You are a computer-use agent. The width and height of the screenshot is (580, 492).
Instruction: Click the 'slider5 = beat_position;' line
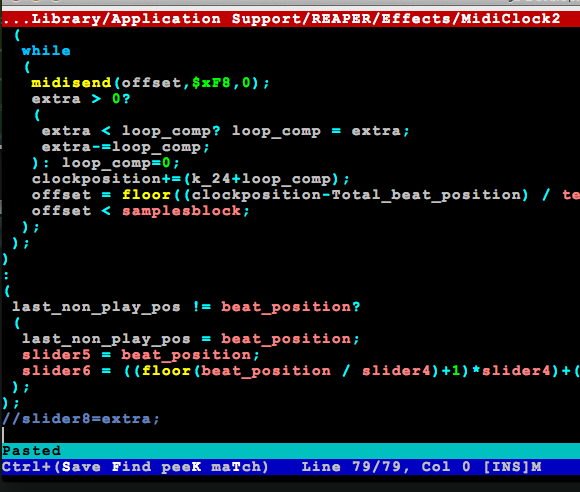141,355
